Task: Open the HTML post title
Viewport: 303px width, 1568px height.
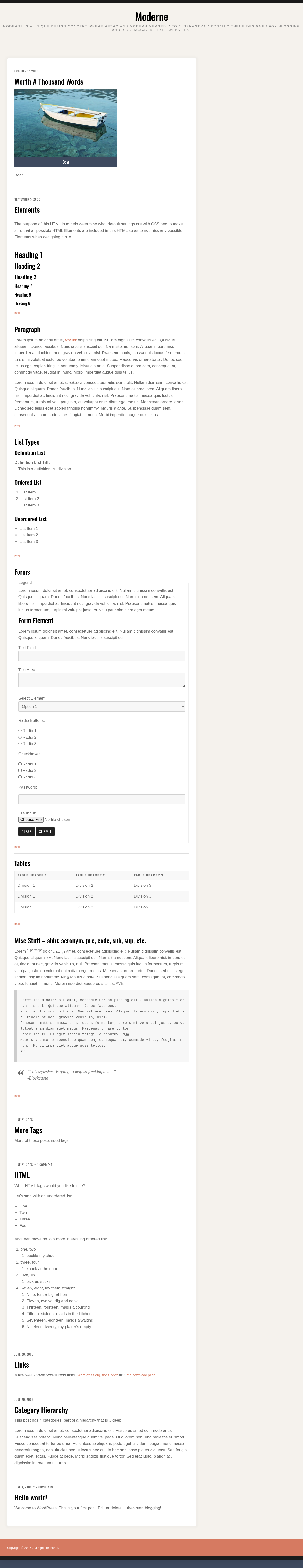Action: tap(22, 1175)
